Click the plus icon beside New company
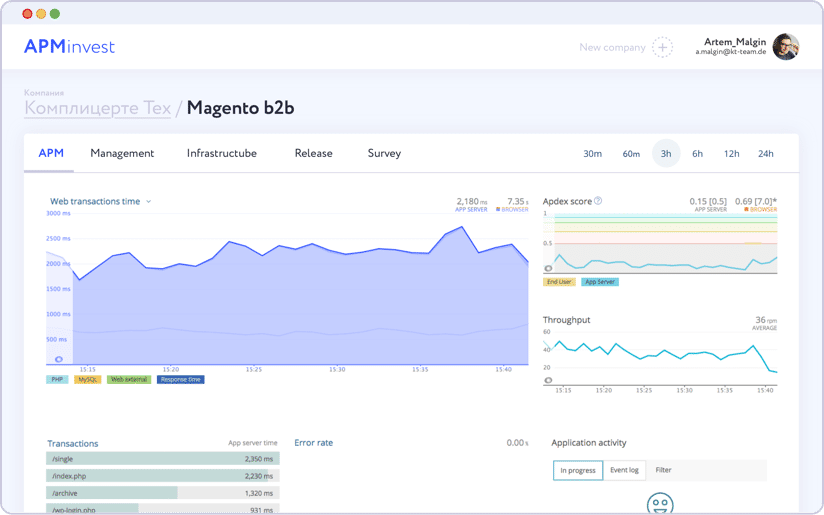Screen dimensions: 824x515 pos(662,47)
